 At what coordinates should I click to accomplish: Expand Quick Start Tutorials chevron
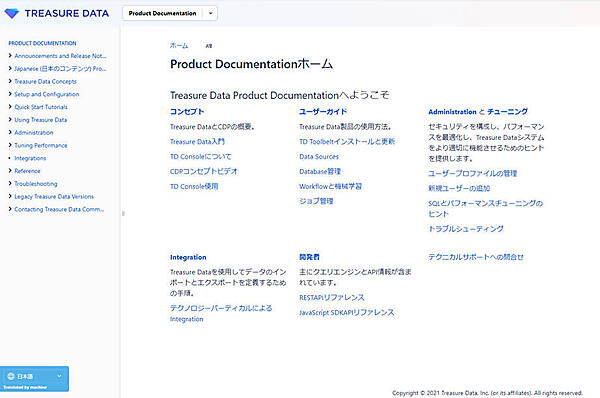pyautogui.click(x=10, y=107)
